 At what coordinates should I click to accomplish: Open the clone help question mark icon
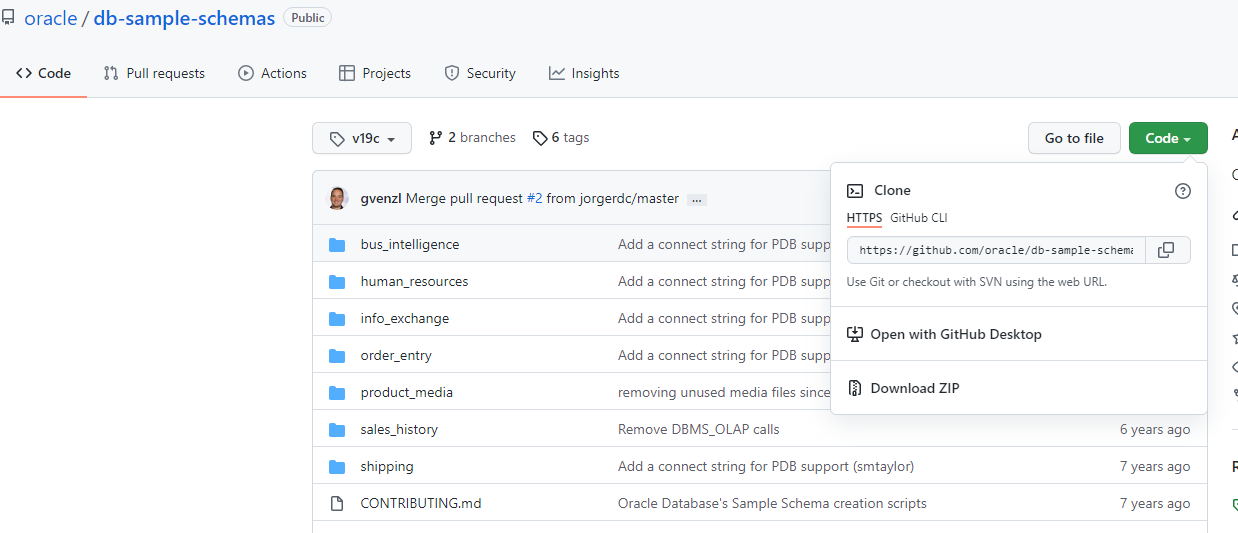1183,191
